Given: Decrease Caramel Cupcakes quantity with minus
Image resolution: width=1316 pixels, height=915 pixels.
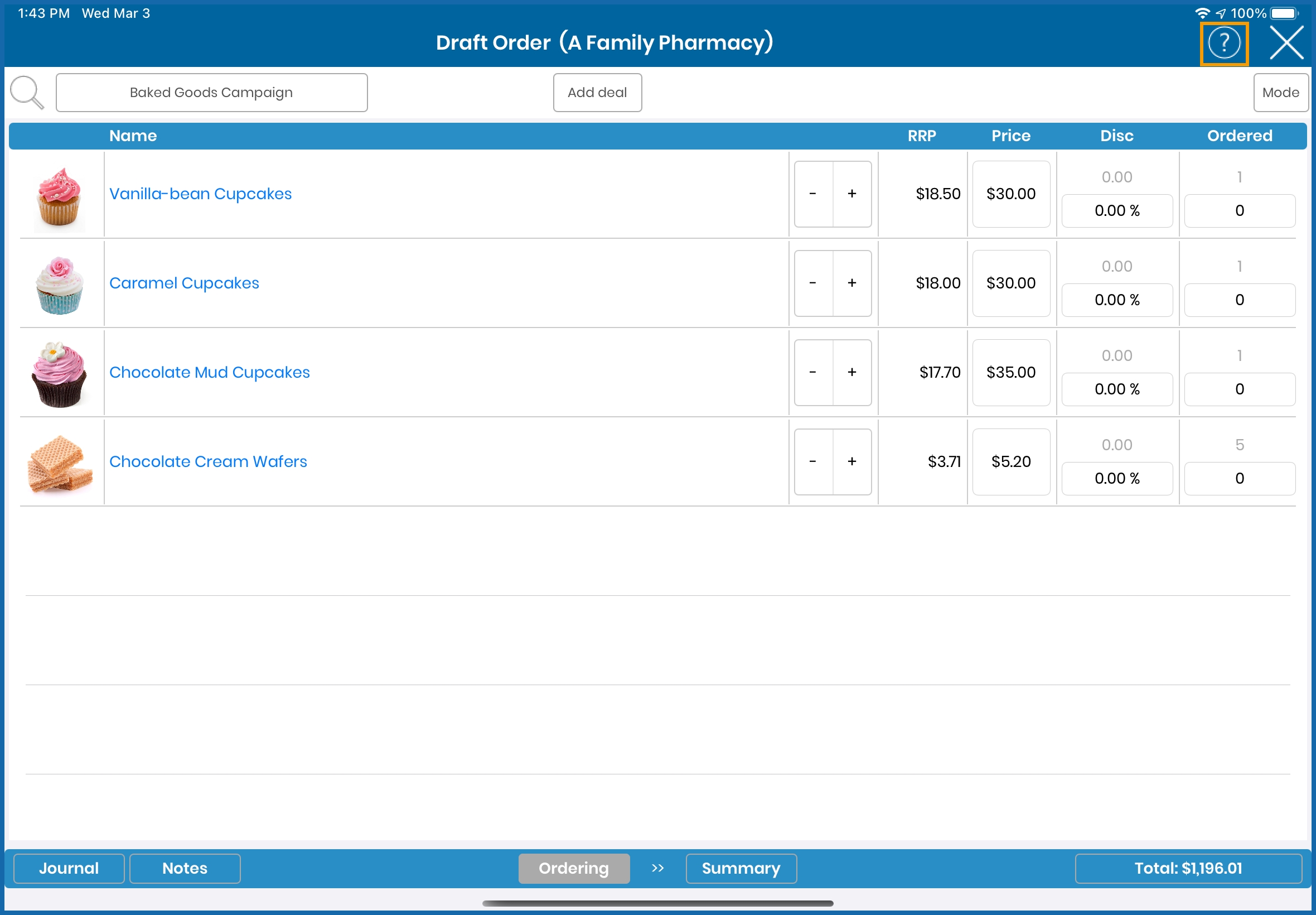Looking at the screenshot, I should click(x=812, y=283).
